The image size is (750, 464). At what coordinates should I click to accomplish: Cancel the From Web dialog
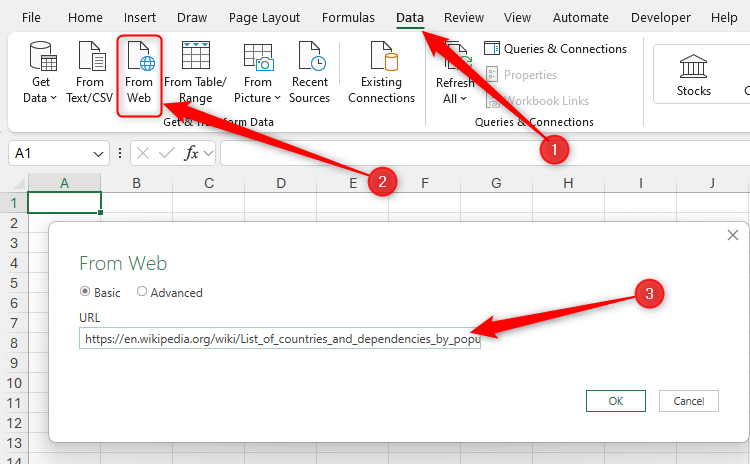coord(688,401)
